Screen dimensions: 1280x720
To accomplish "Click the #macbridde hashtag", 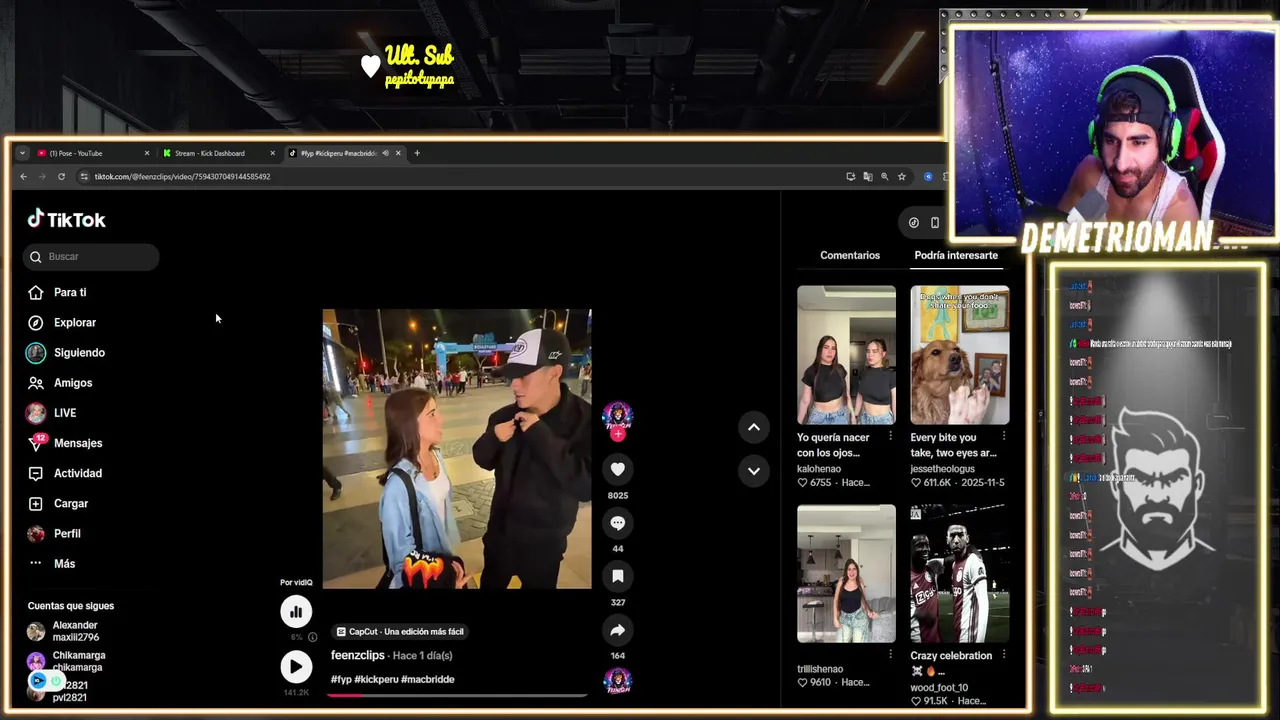I will 428,679.
